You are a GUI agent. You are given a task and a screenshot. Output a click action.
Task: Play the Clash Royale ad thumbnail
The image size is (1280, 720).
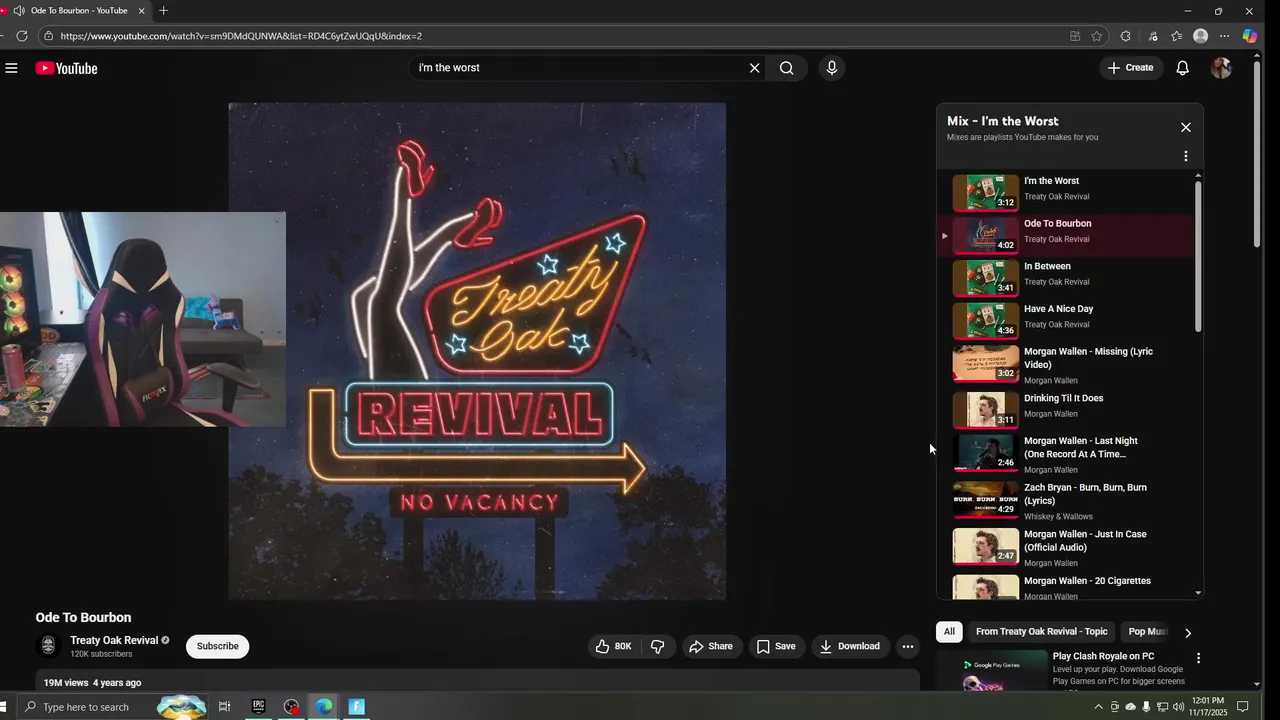[x=991, y=670]
